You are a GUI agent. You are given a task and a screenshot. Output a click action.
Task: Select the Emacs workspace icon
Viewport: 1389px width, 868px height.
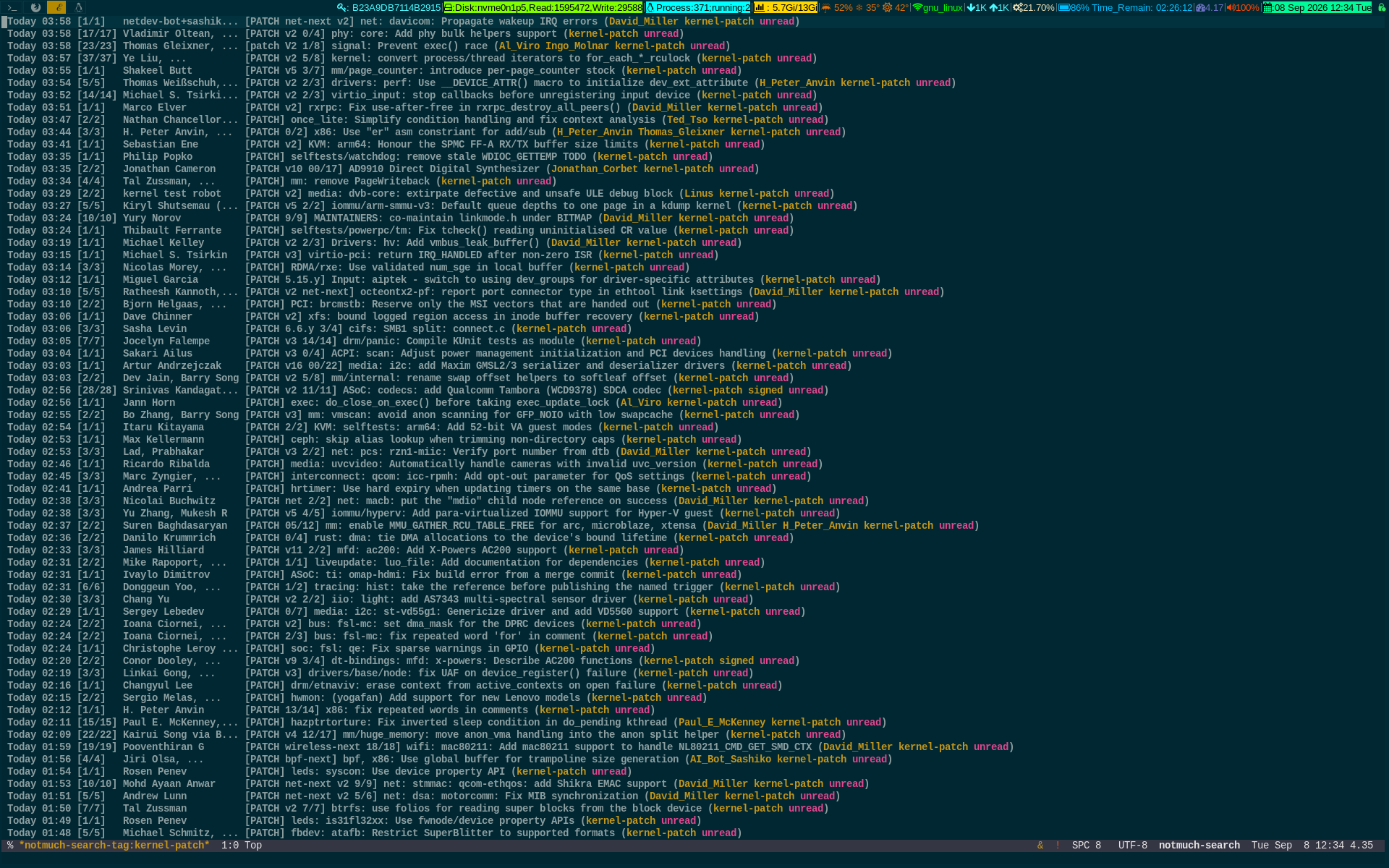click(x=56, y=7)
